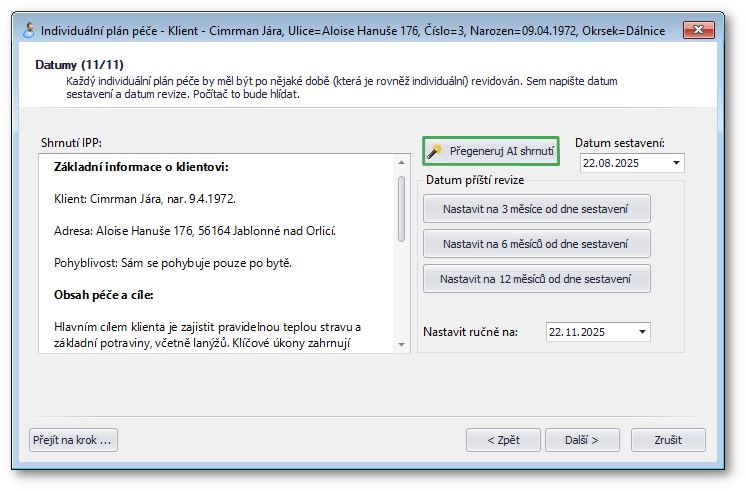Click the magic wand AI summary icon
The image size is (746, 491).
click(x=434, y=151)
